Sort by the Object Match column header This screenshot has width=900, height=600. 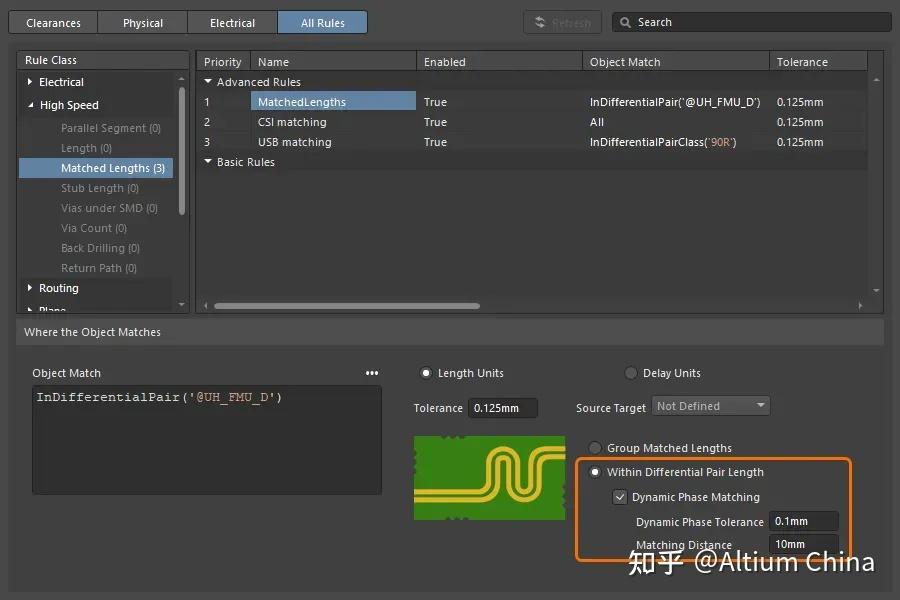coord(676,62)
